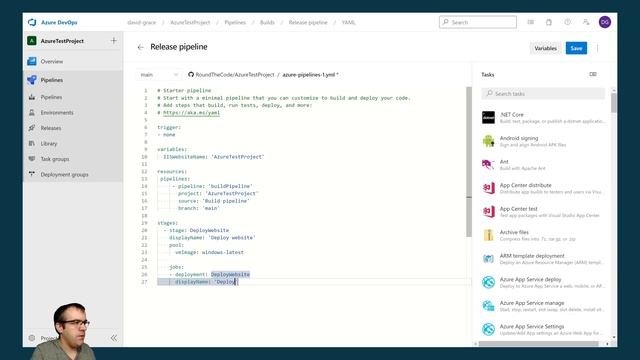Click the azure-pipelines-1.yml file name

click(309, 75)
